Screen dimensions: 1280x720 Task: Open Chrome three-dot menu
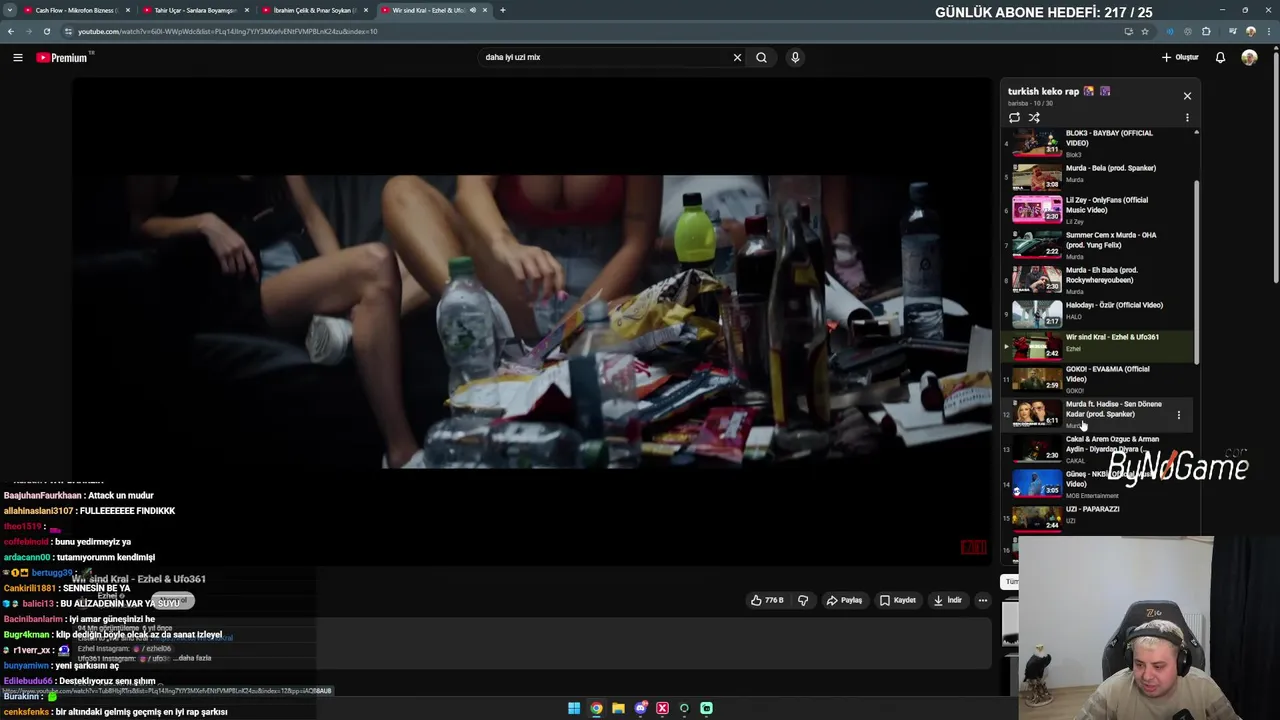[x=1268, y=31]
